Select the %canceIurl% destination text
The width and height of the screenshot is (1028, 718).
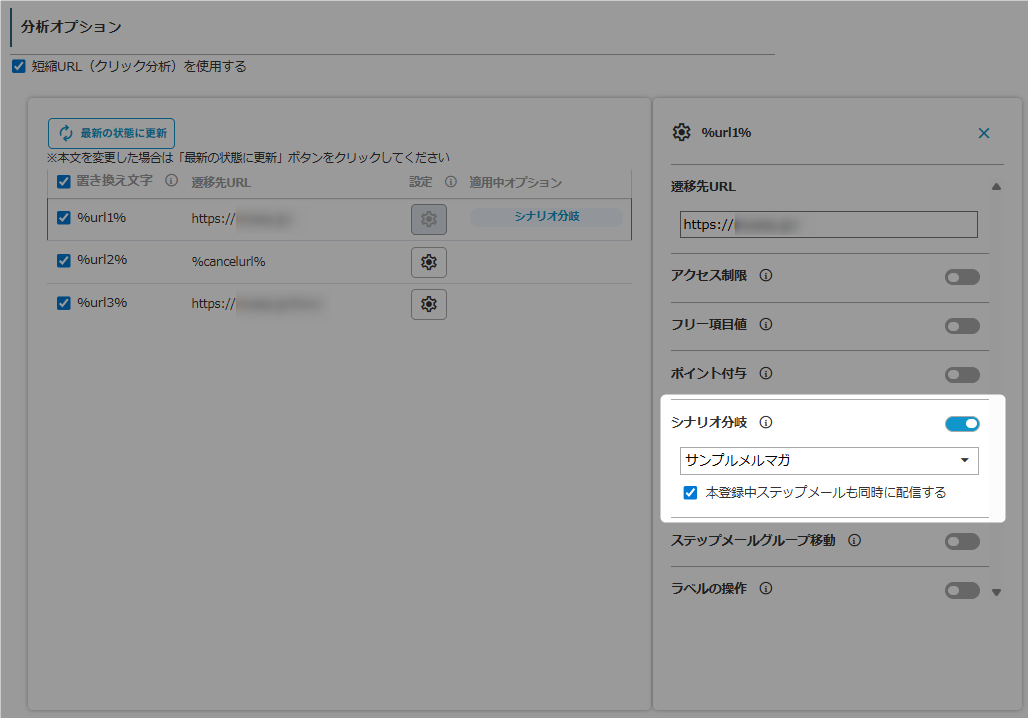[228, 262]
